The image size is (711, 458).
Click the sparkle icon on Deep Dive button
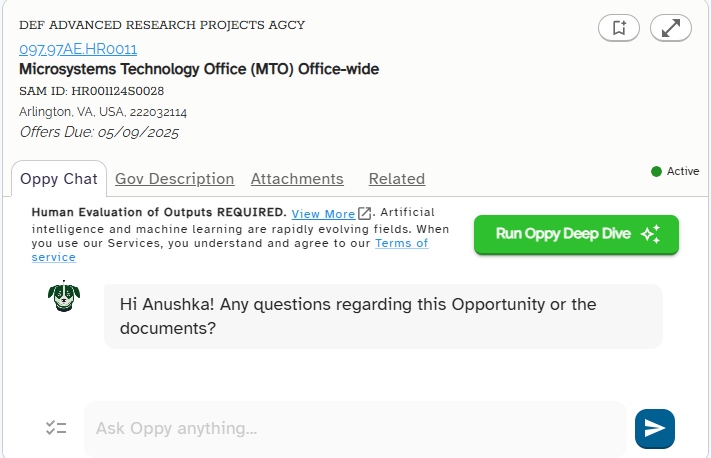click(651, 234)
